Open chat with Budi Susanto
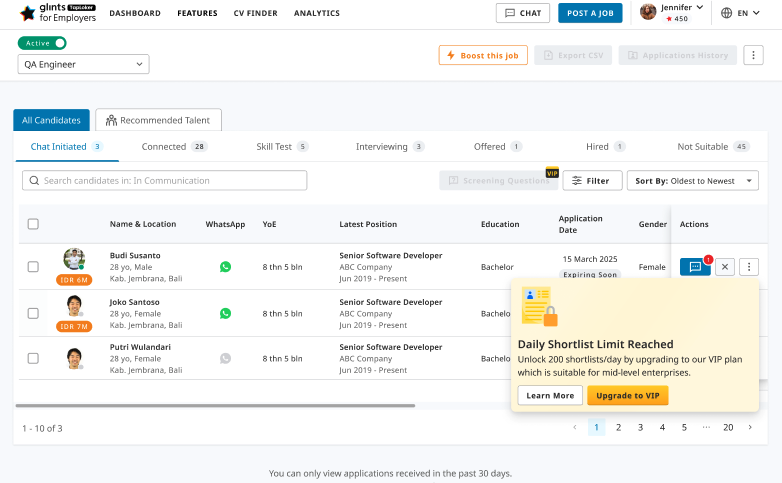Viewport: 782px width, 483px height. [695, 267]
